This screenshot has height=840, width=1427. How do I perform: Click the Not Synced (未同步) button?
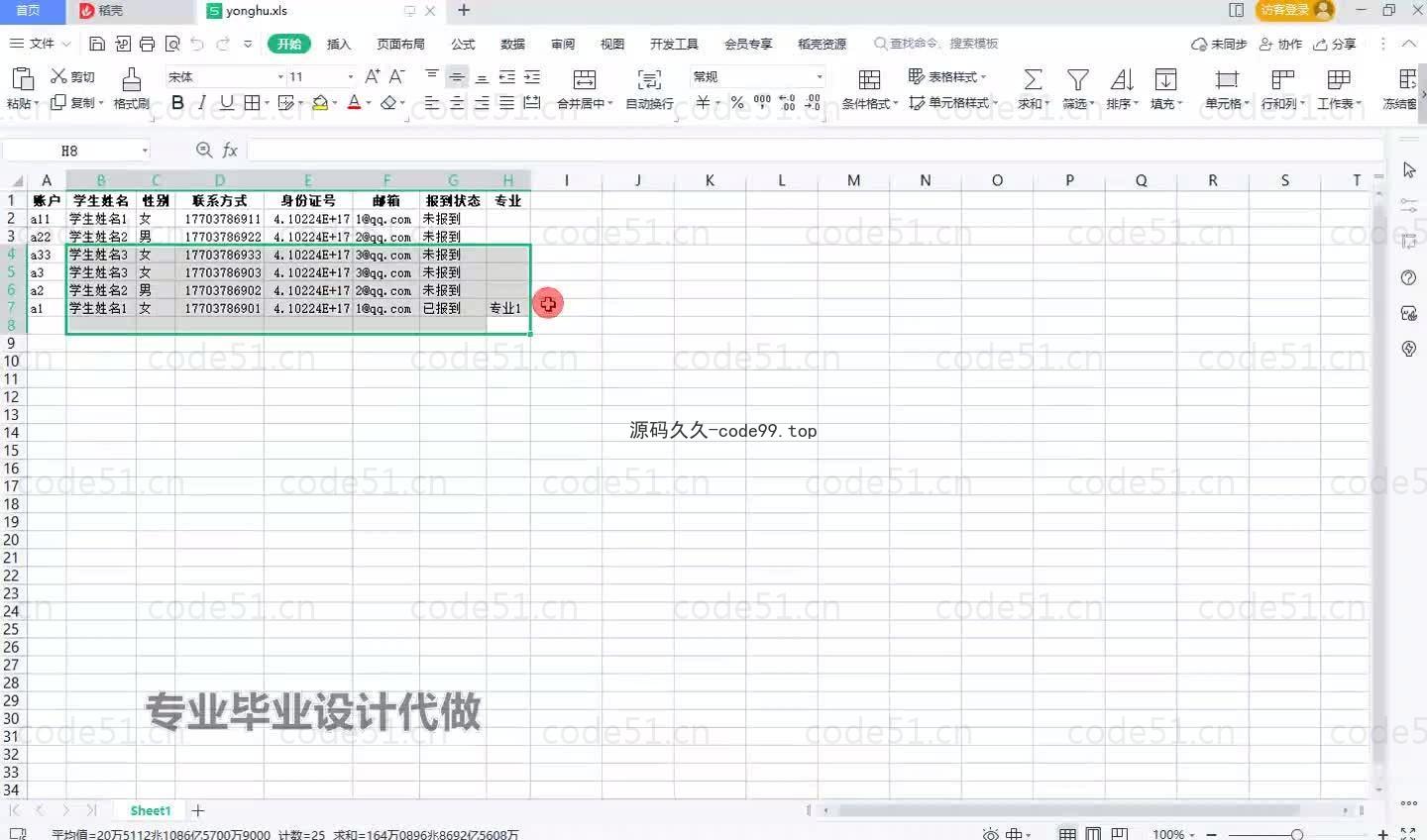(x=1219, y=44)
